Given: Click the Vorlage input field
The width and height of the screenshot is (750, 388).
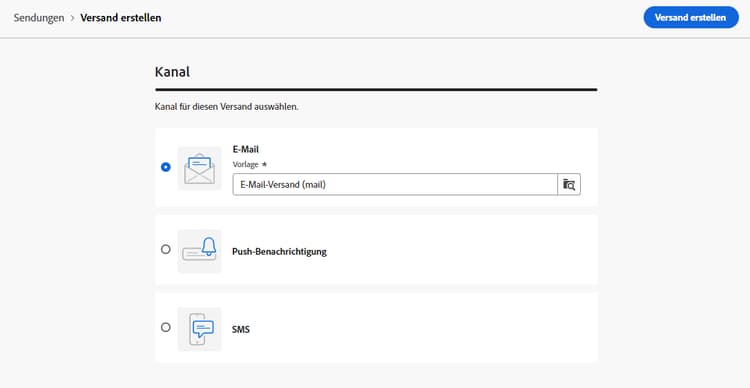Looking at the screenshot, I should [x=395, y=184].
